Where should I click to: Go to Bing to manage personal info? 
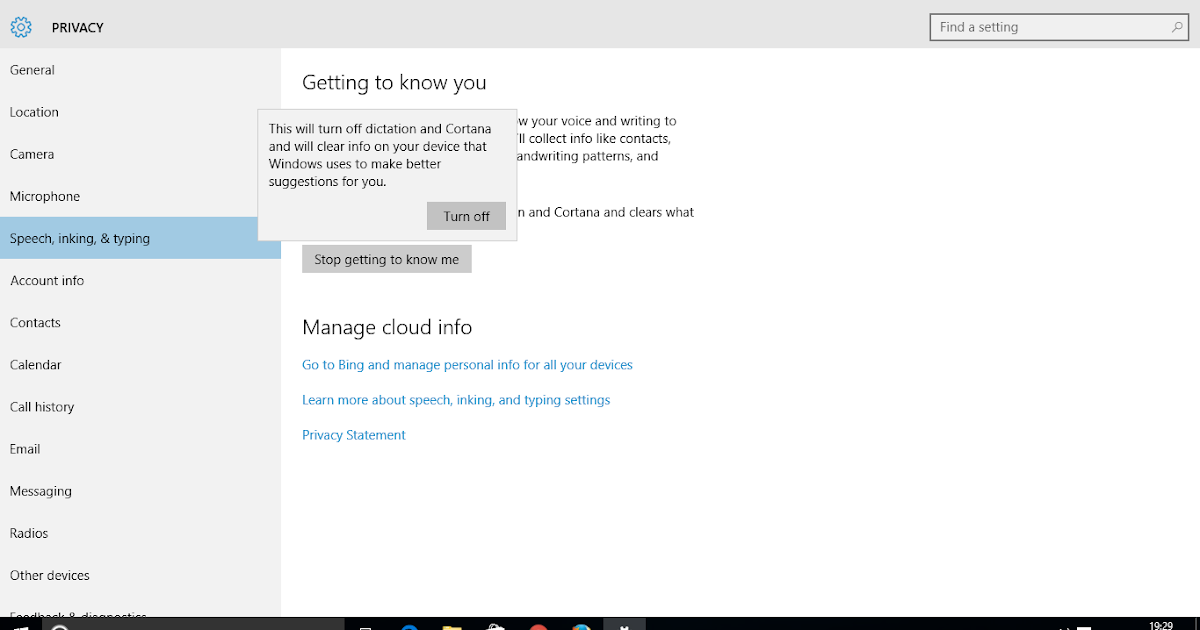tap(467, 364)
